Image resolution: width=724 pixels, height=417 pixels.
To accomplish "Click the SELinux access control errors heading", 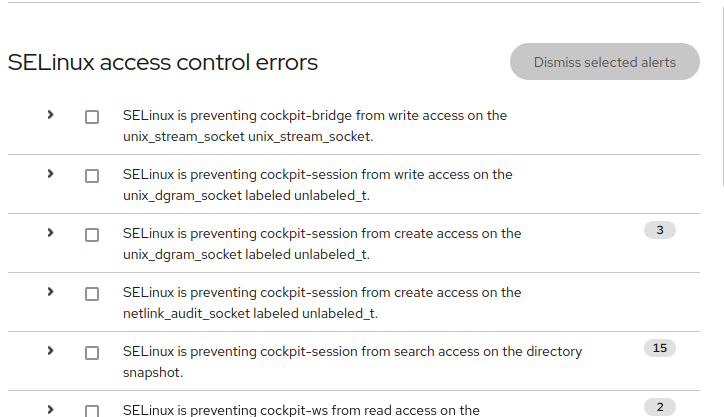I will [163, 62].
